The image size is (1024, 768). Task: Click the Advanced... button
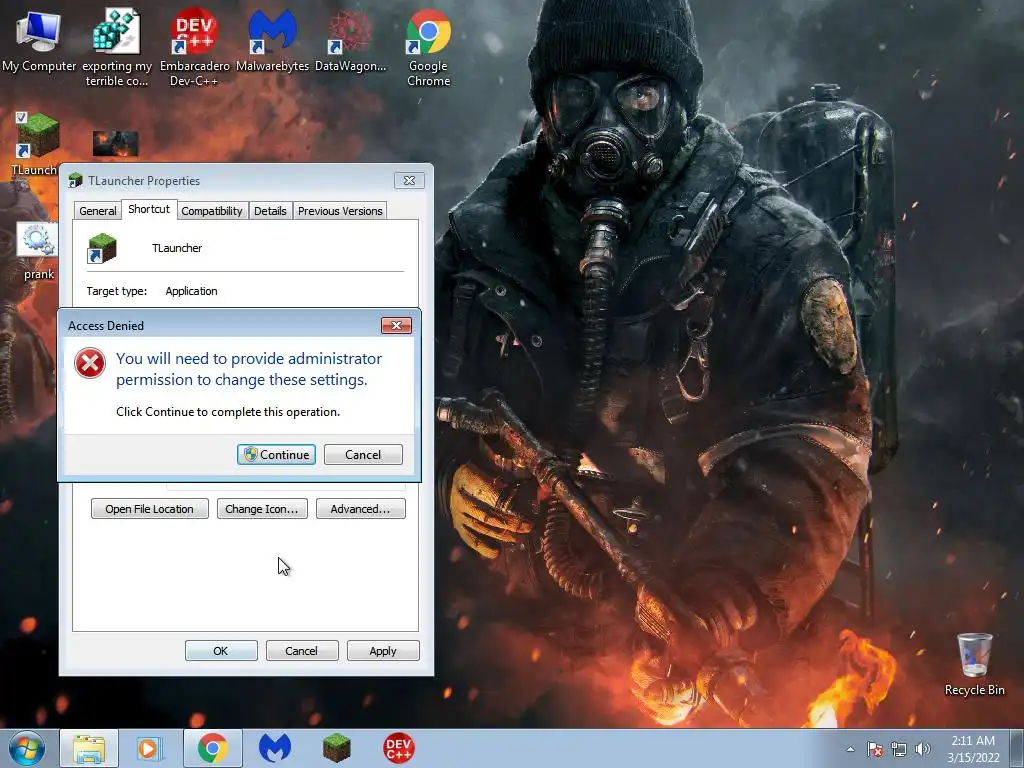[x=360, y=509]
